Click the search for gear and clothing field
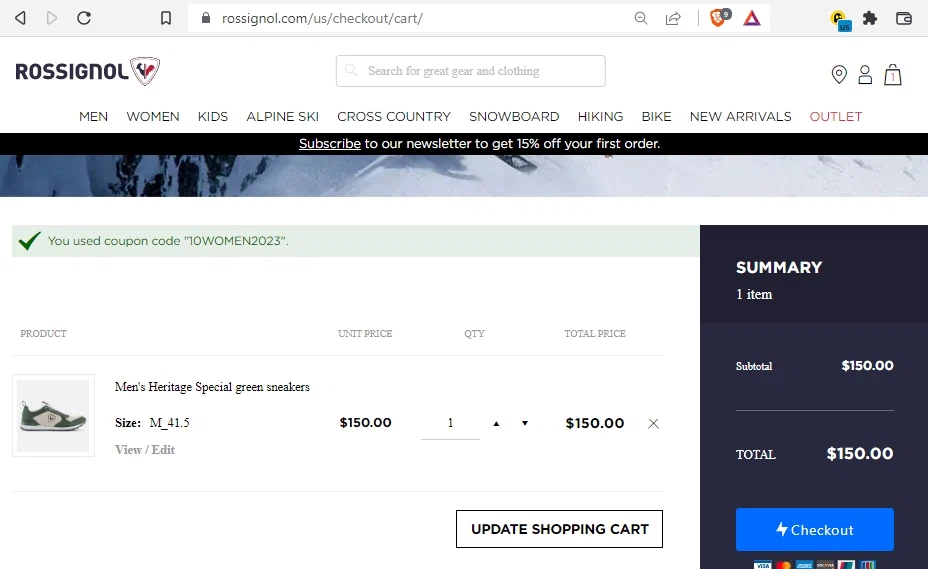The image size is (928, 569). click(x=471, y=71)
